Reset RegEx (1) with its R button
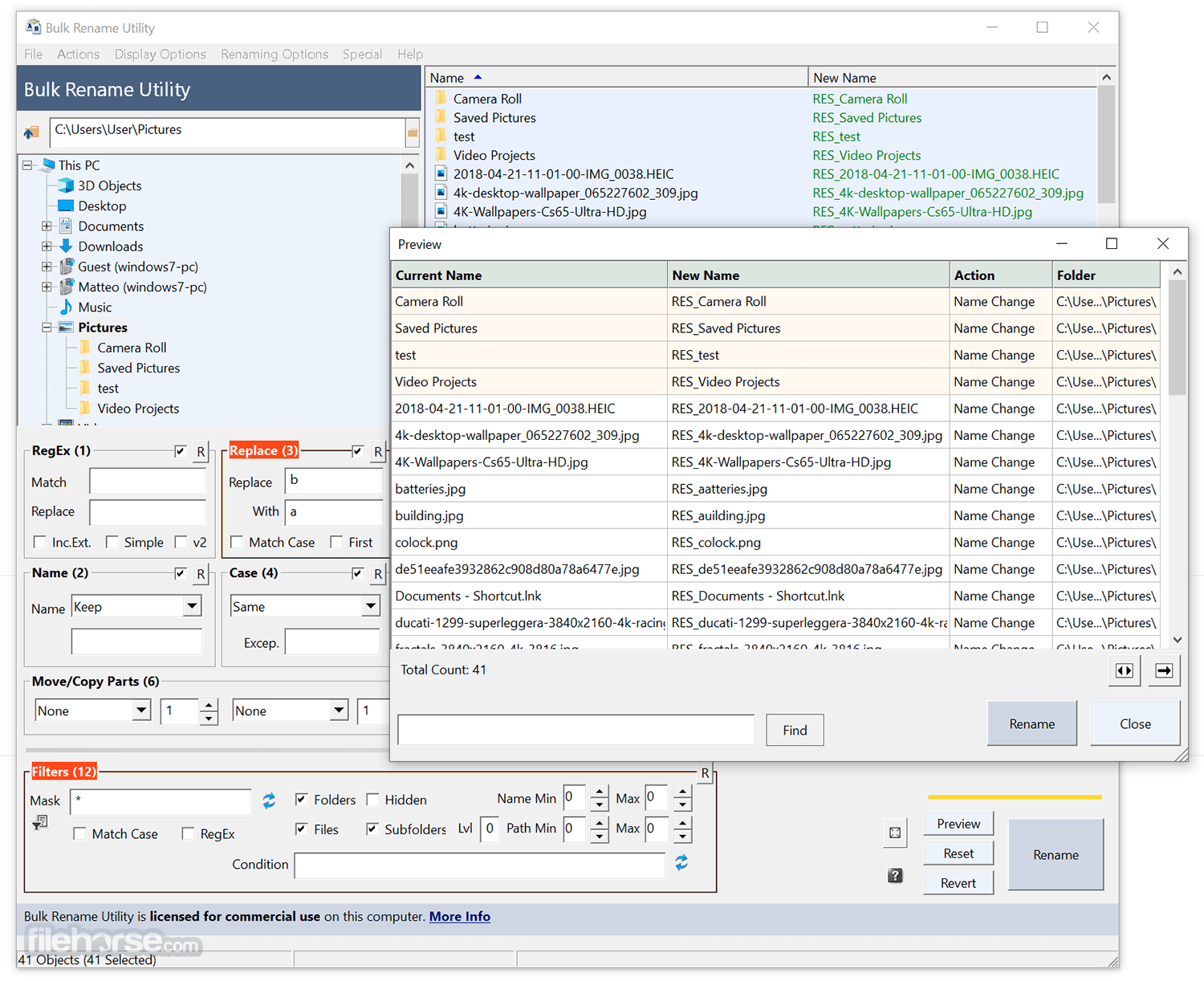 pyautogui.click(x=201, y=452)
